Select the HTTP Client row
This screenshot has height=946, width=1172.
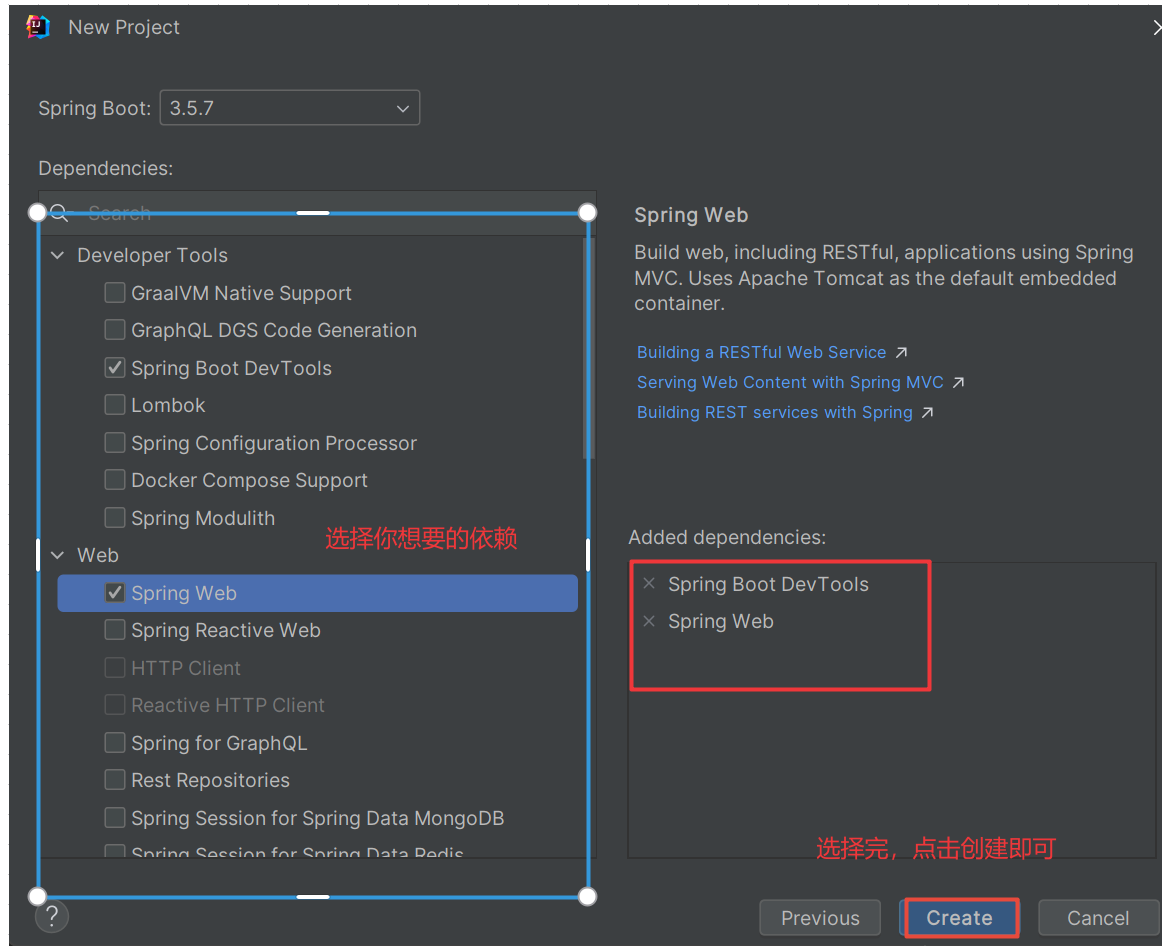pos(318,667)
